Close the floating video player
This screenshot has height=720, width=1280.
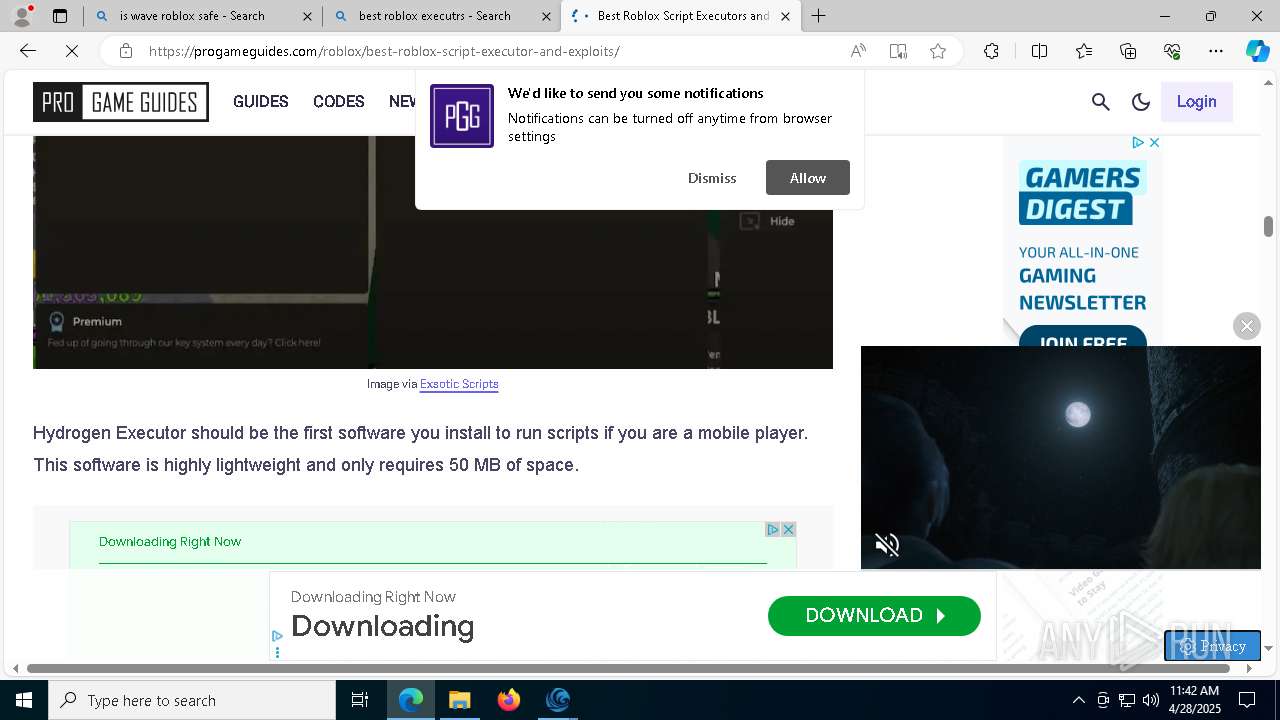coord(1247,326)
